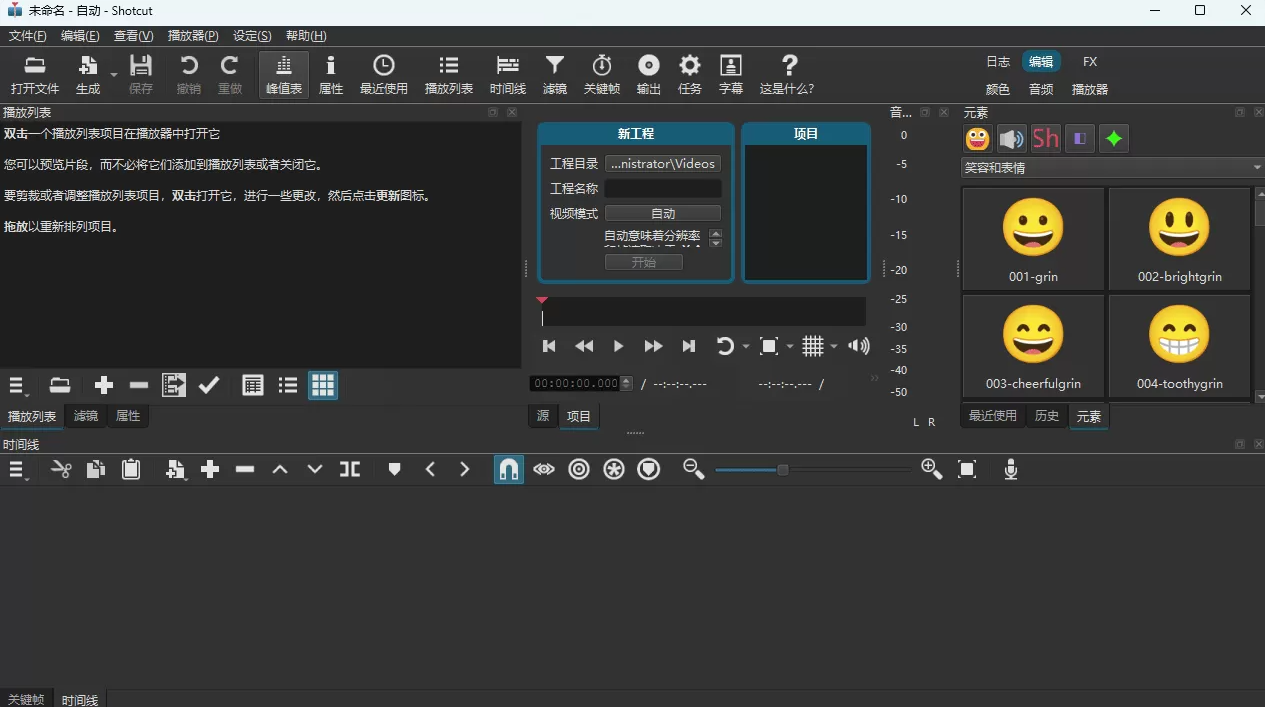This screenshot has height=707, width=1265.
Task: Select the 源 player tab
Action: point(543,416)
